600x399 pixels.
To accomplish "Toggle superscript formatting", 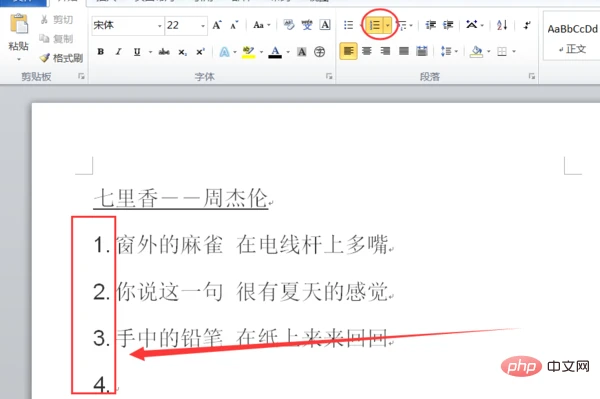I will coord(200,52).
